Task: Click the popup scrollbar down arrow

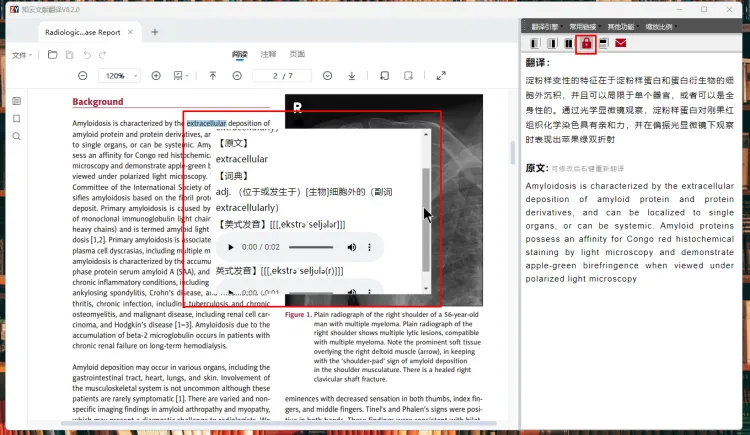Action: 426,289
